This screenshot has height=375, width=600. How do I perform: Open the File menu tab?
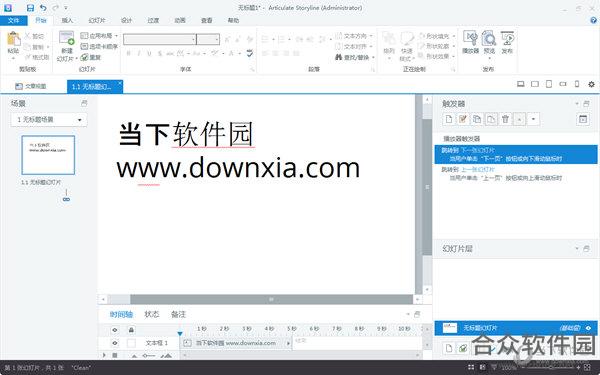(14, 20)
